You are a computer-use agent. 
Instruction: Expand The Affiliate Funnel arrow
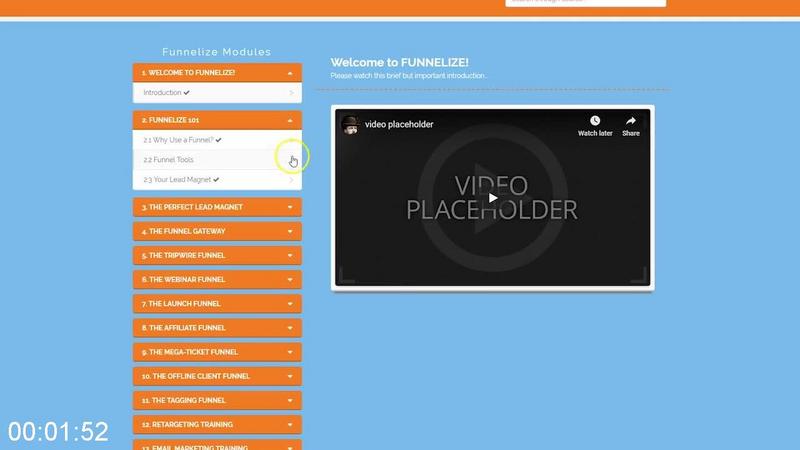point(290,328)
